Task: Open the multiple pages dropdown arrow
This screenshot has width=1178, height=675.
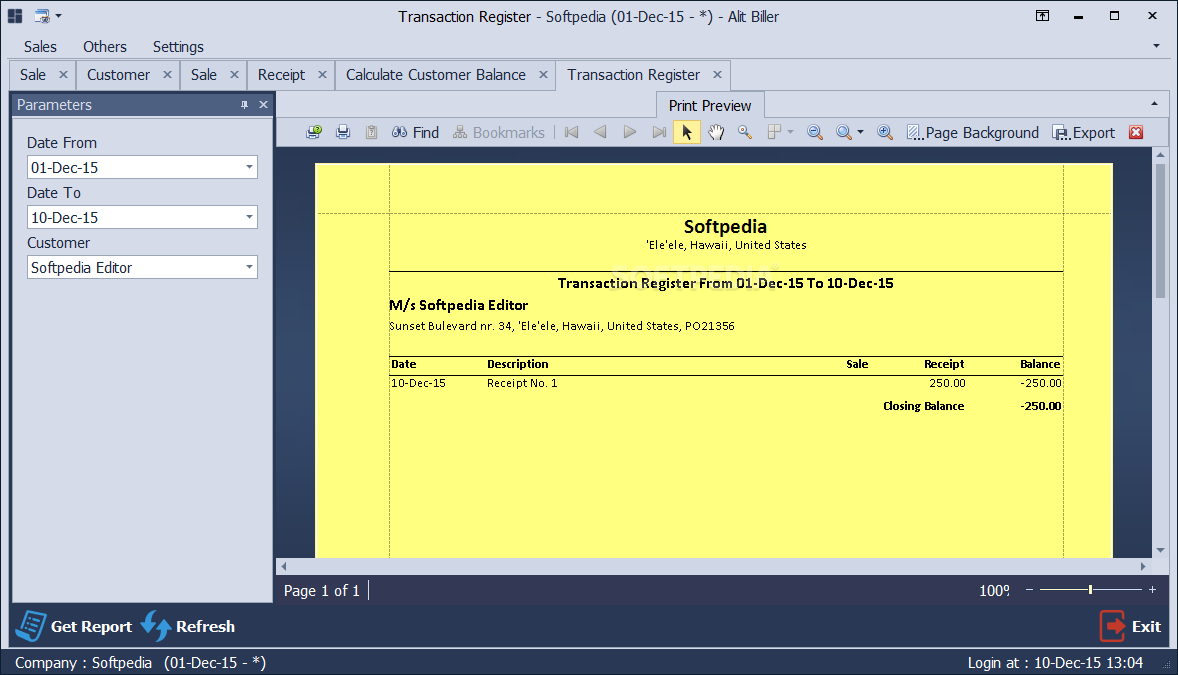Action: pos(790,132)
